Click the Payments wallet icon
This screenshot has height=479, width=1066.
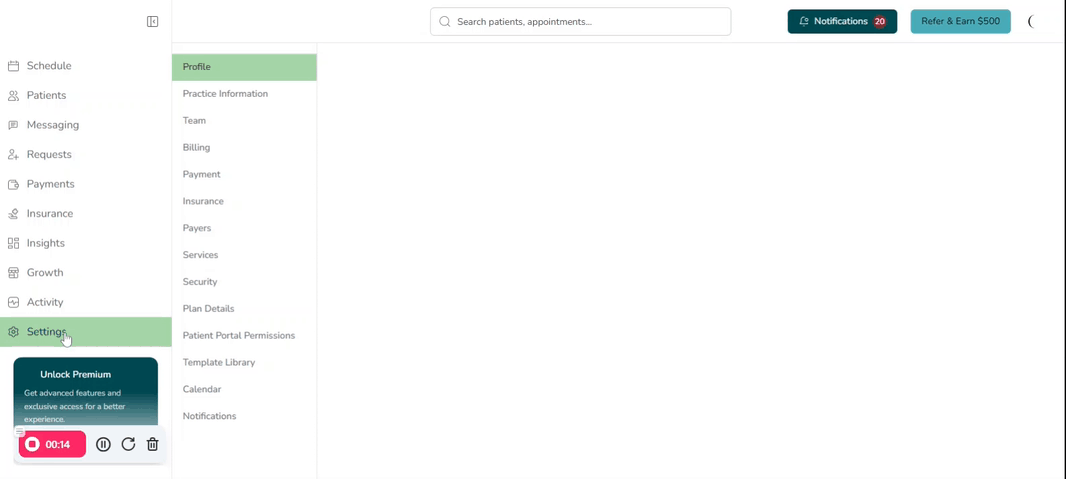click(13, 184)
